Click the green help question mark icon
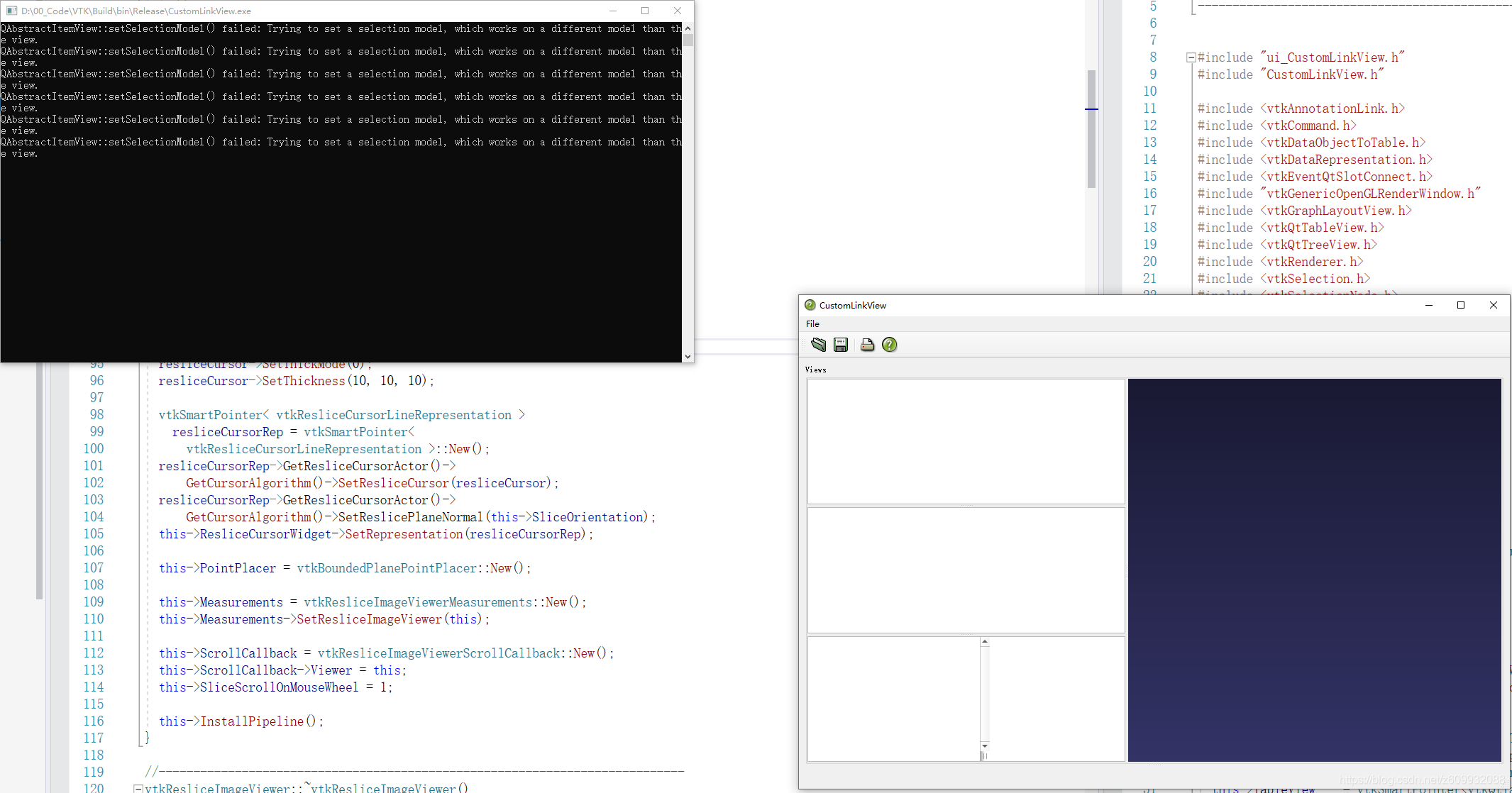Viewport: 1512px width, 793px height. point(889,345)
